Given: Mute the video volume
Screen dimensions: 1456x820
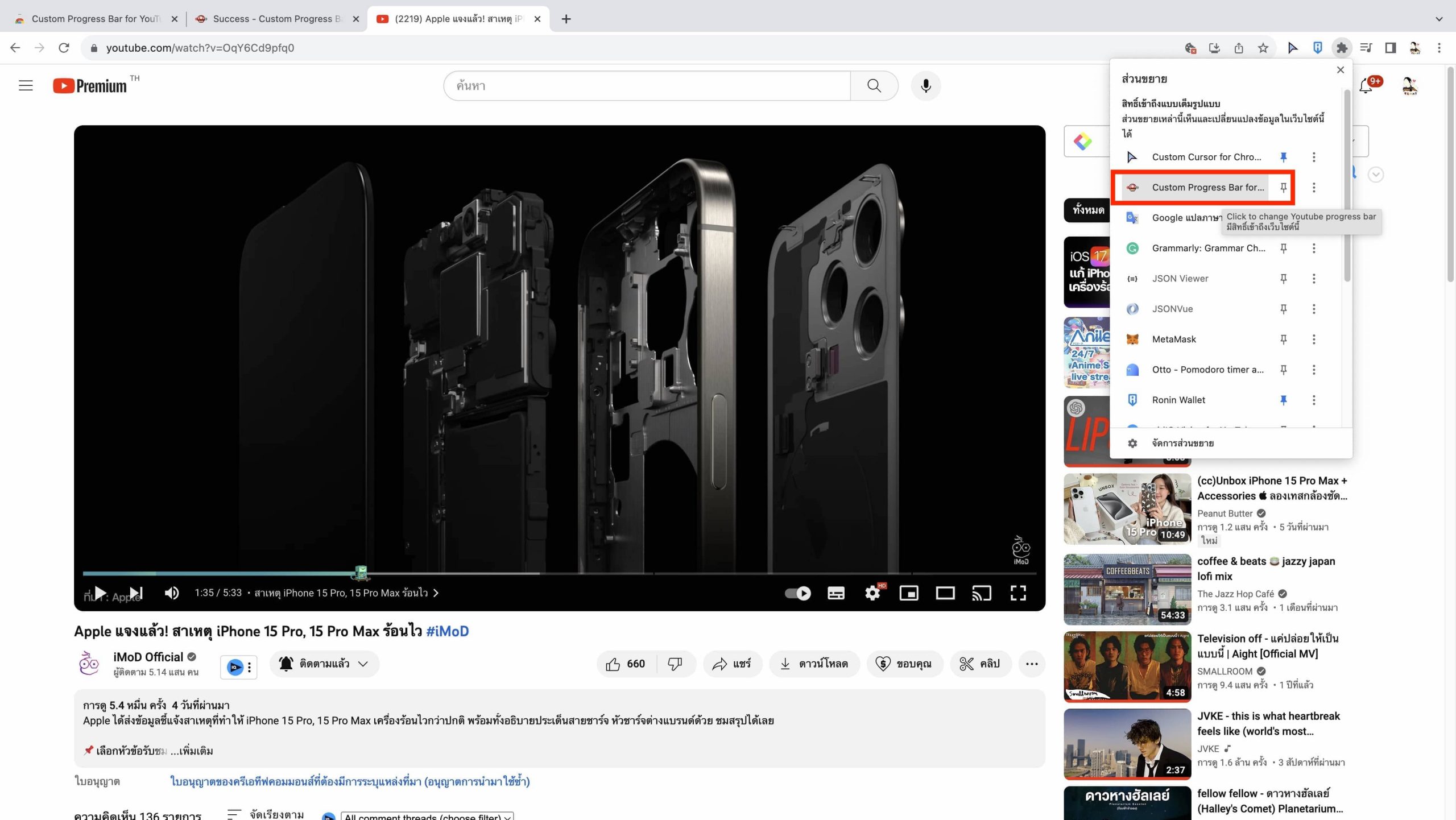Looking at the screenshot, I should (171, 593).
